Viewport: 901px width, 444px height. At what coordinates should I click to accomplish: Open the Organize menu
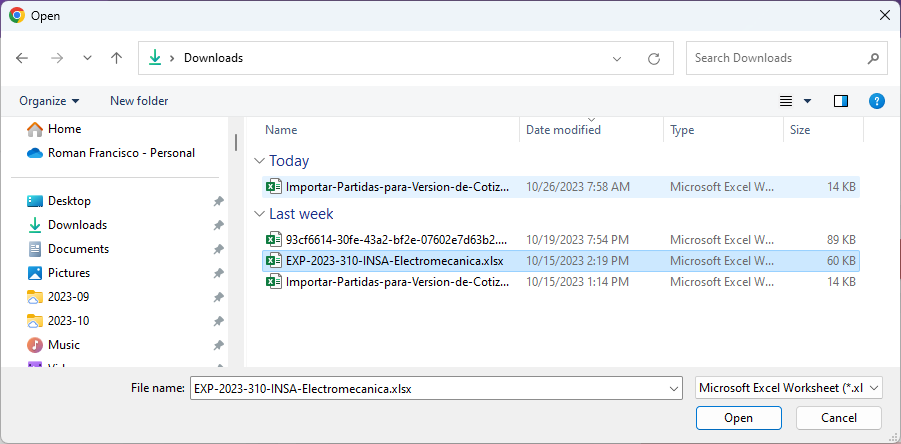(x=48, y=101)
